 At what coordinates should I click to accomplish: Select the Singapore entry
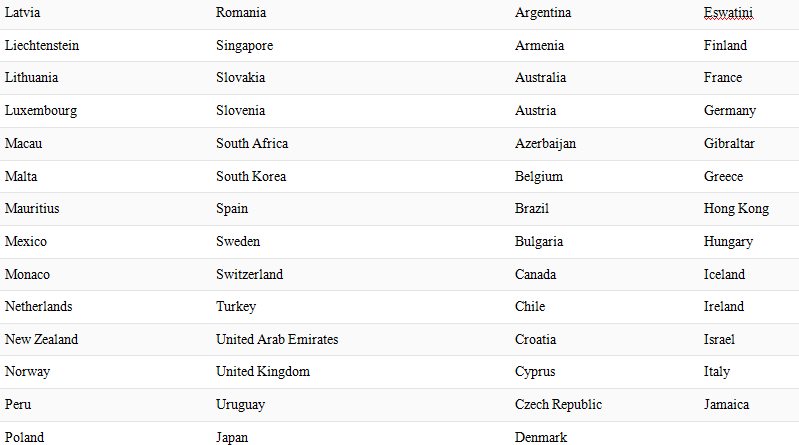click(245, 45)
